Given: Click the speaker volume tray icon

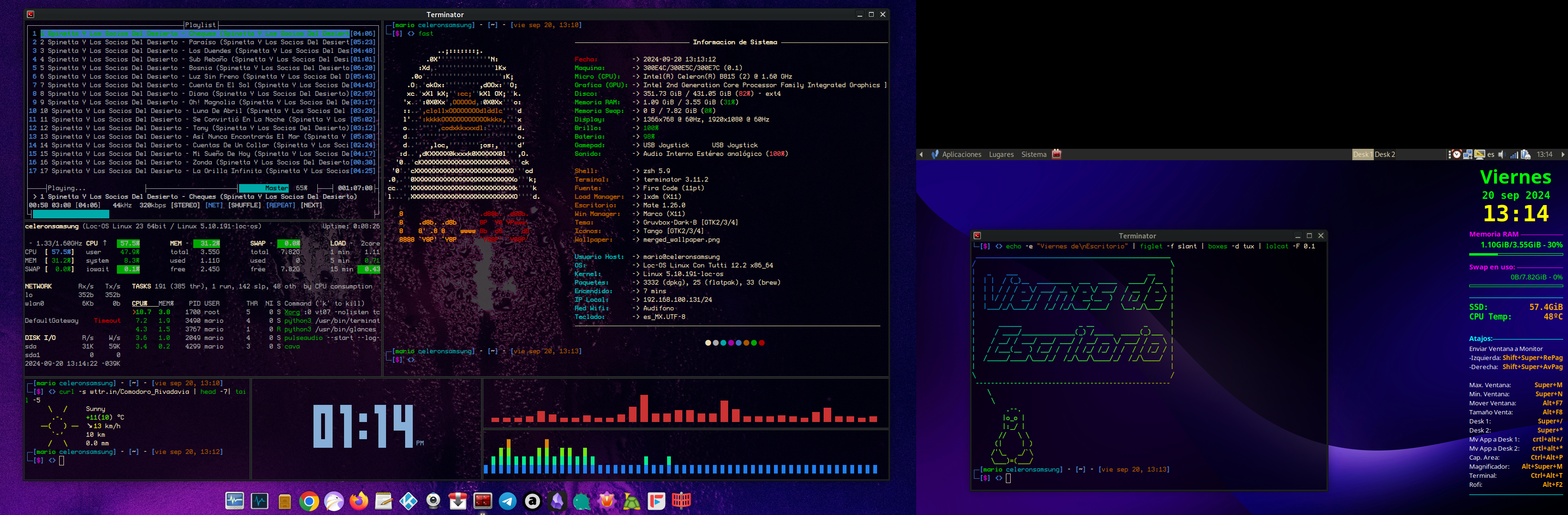Looking at the screenshot, I should (x=1502, y=154).
